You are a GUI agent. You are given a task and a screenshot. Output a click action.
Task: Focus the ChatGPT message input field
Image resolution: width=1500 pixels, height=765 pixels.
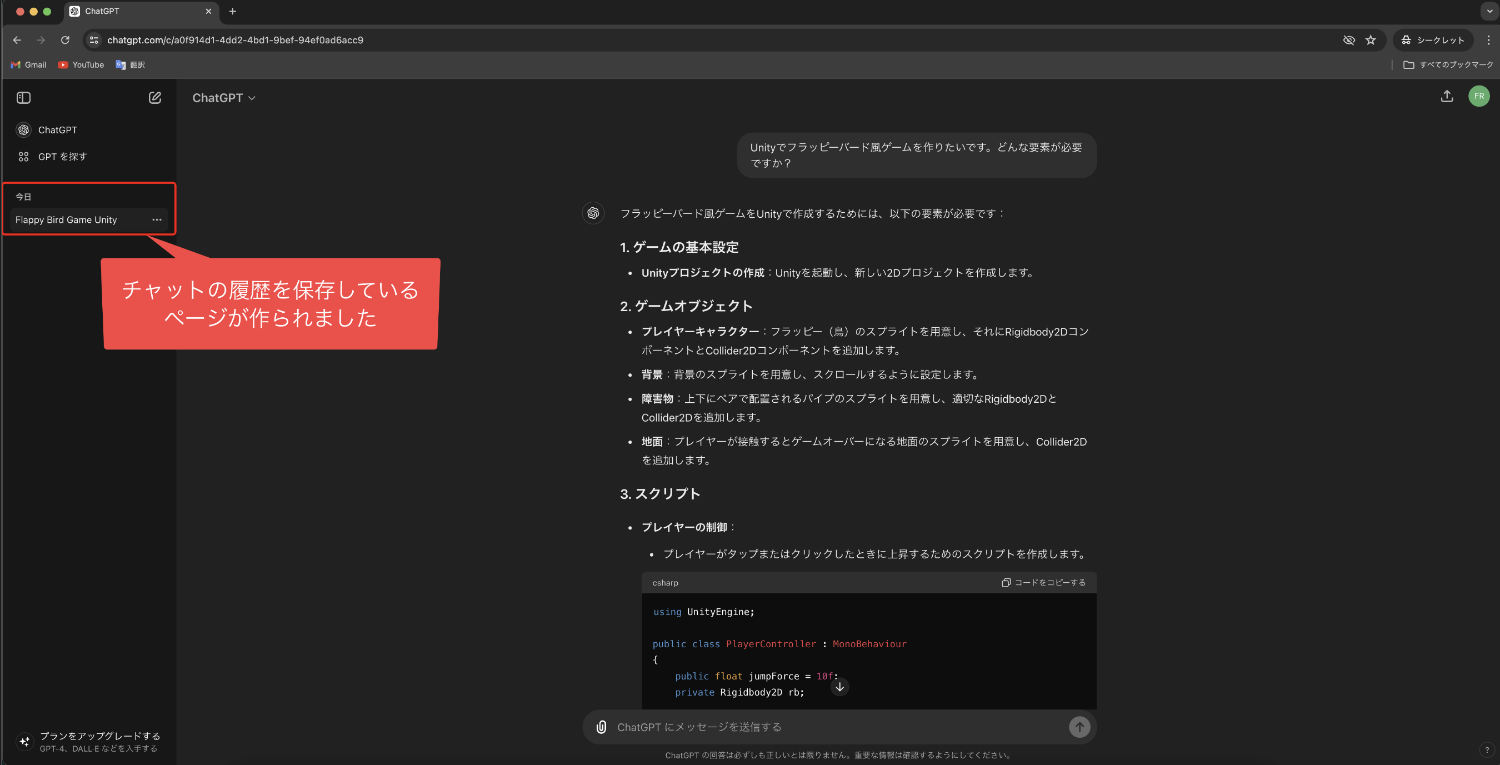point(838,727)
